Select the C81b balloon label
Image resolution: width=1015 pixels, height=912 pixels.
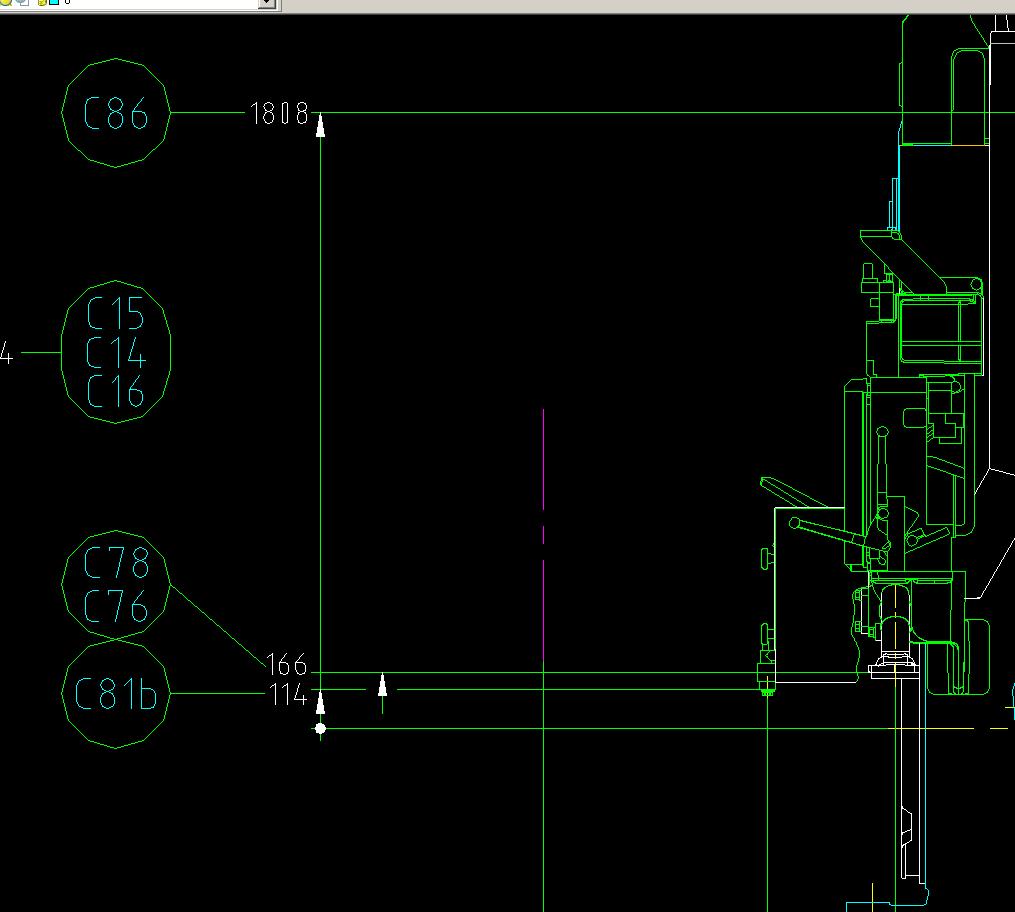[116, 693]
